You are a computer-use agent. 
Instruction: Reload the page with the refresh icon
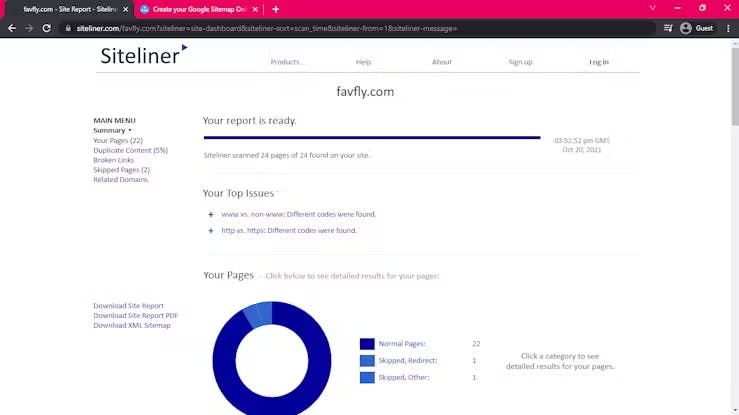pyautogui.click(x=46, y=28)
